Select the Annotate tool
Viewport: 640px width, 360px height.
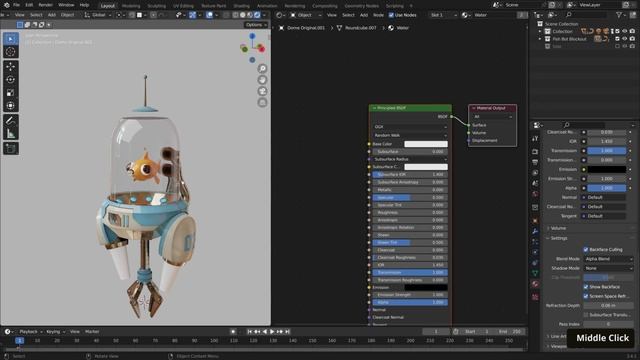[11, 120]
